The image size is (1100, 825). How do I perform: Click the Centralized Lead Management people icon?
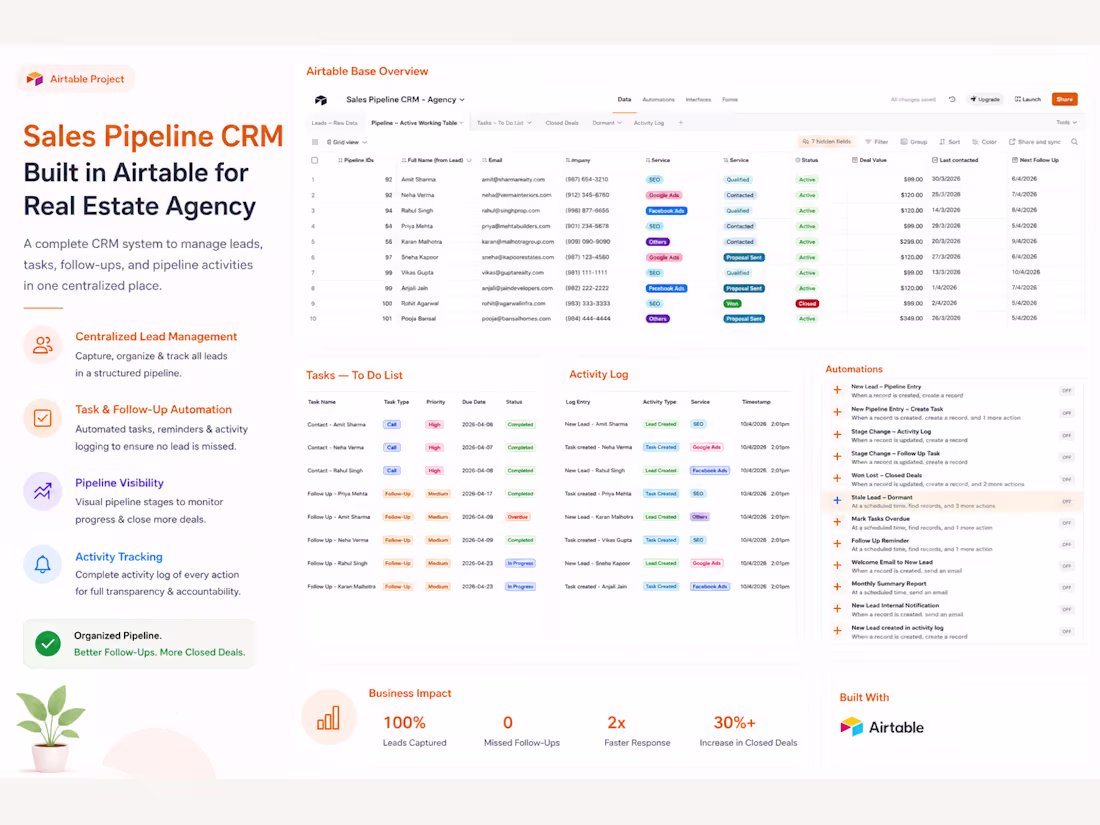(43, 344)
